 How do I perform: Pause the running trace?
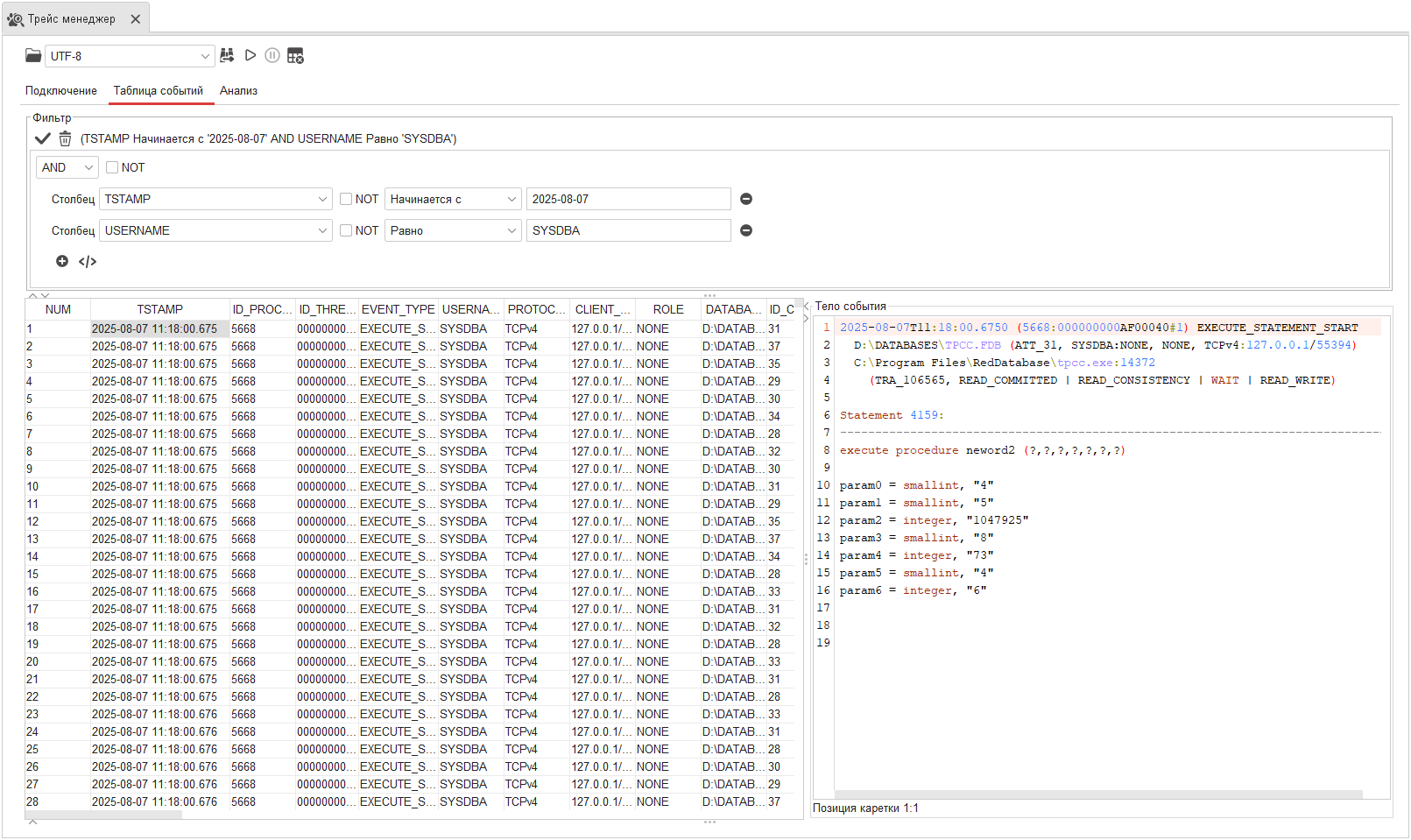pyautogui.click(x=272, y=55)
